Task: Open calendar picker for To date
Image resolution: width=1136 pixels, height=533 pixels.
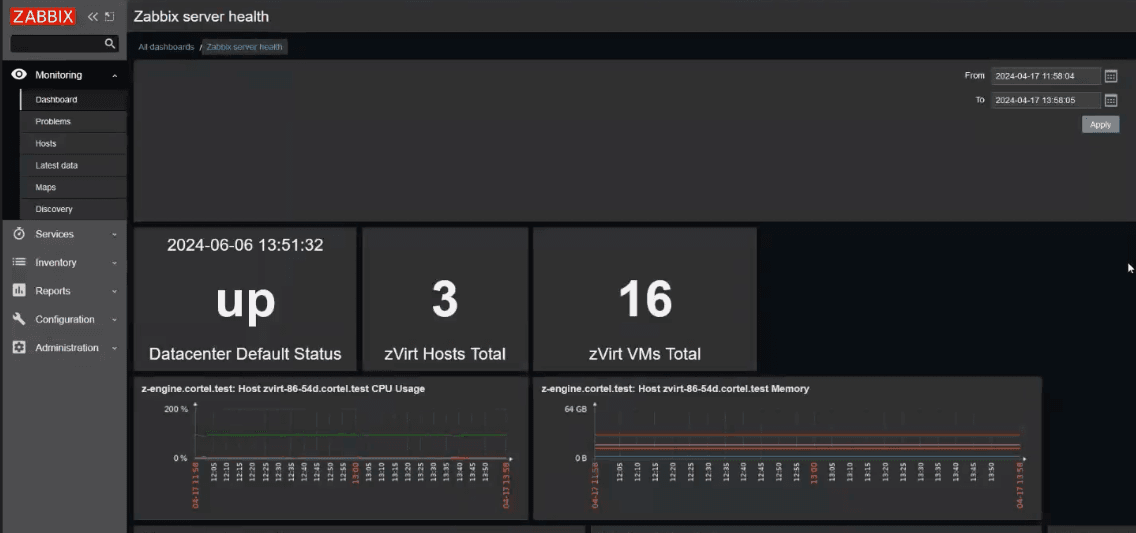Action: [x=1111, y=100]
